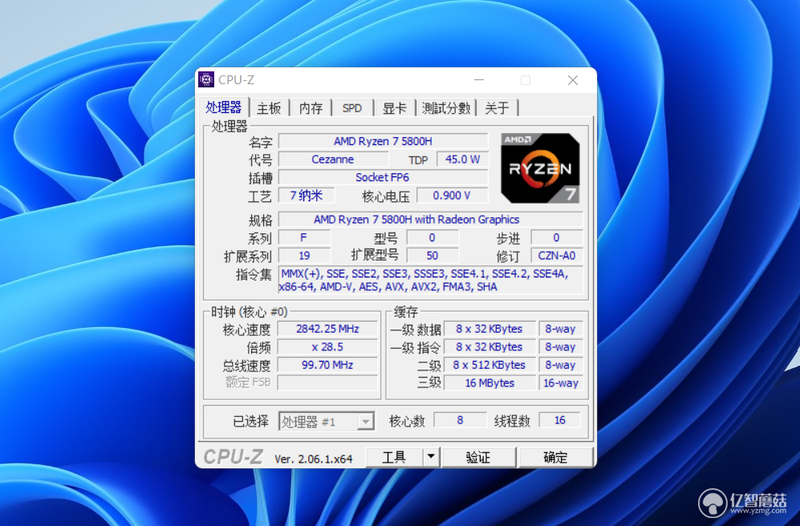This screenshot has height=526, width=800.
Task: Click the CZN-A0 revision value
Action: 557,256
